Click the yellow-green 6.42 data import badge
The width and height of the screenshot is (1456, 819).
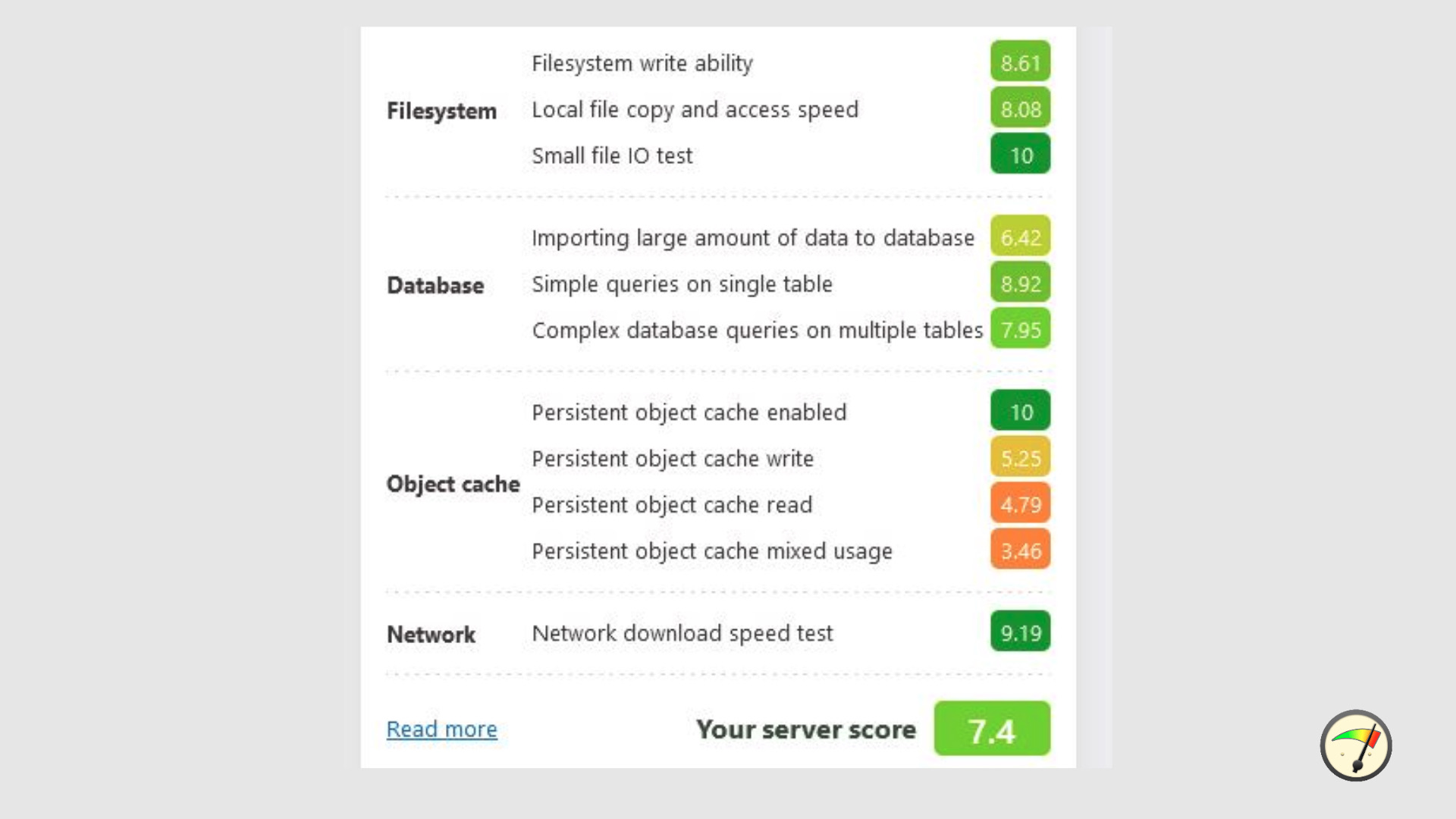(x=1020, y=237)
